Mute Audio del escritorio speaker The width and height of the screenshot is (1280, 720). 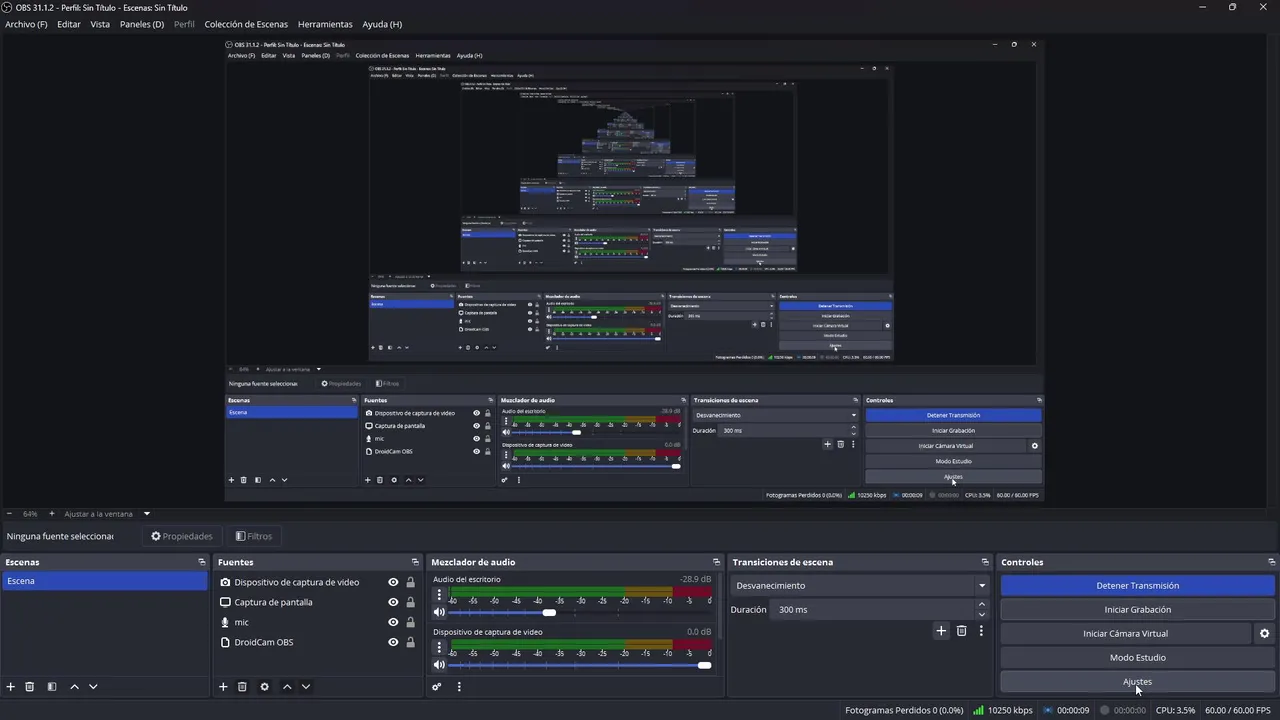click(x=439, y=612)
